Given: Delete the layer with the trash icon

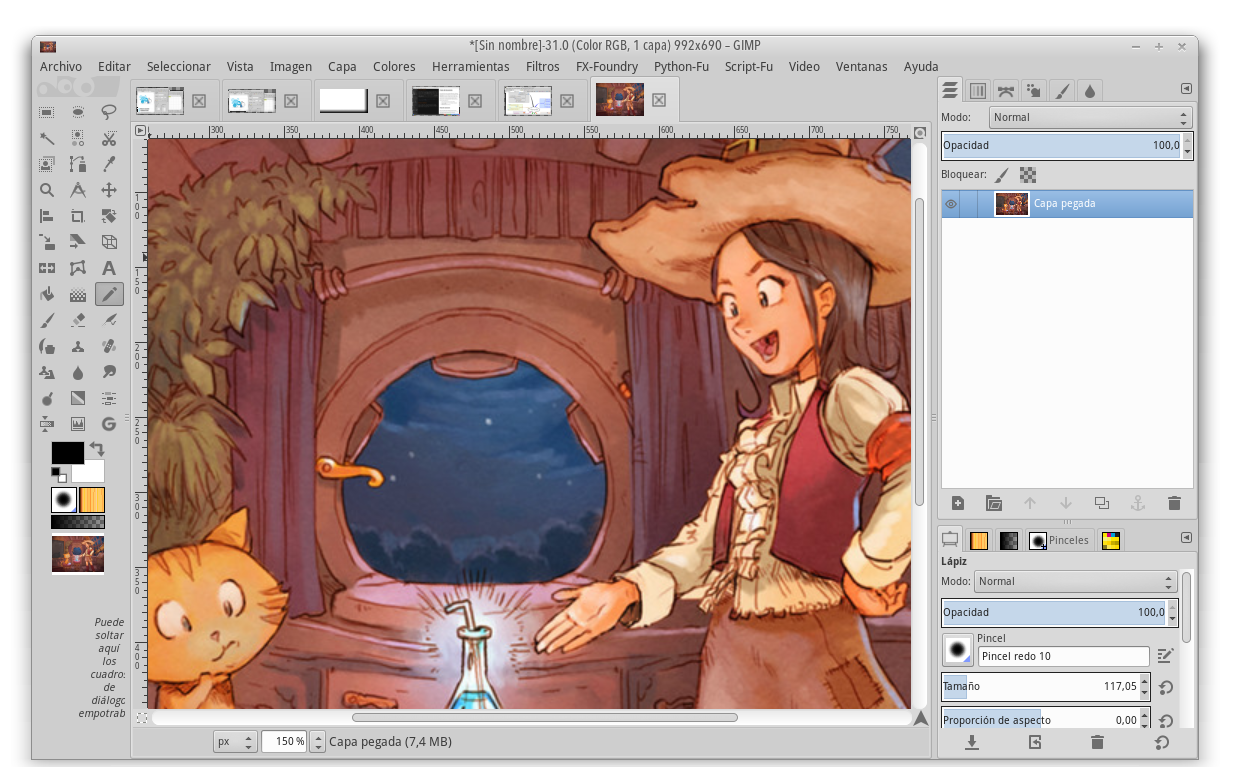Looking at the screenshot, I should click(1174, 503).
